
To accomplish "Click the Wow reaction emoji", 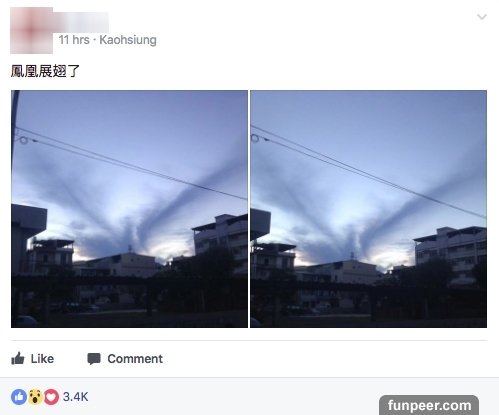I will tap(35, 397).
